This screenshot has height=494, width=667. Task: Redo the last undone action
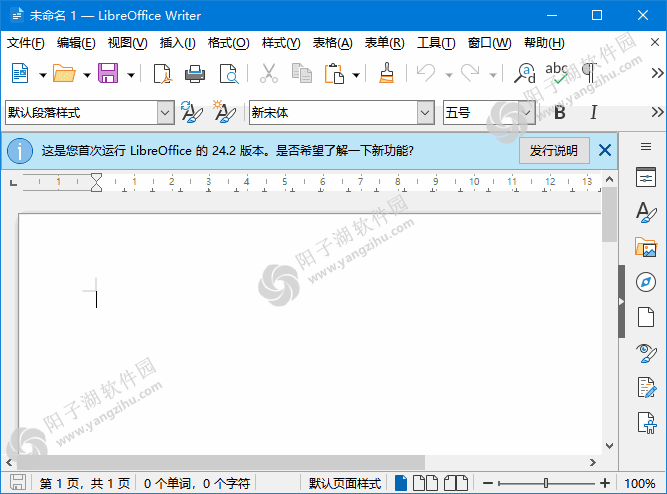point(470,73)
